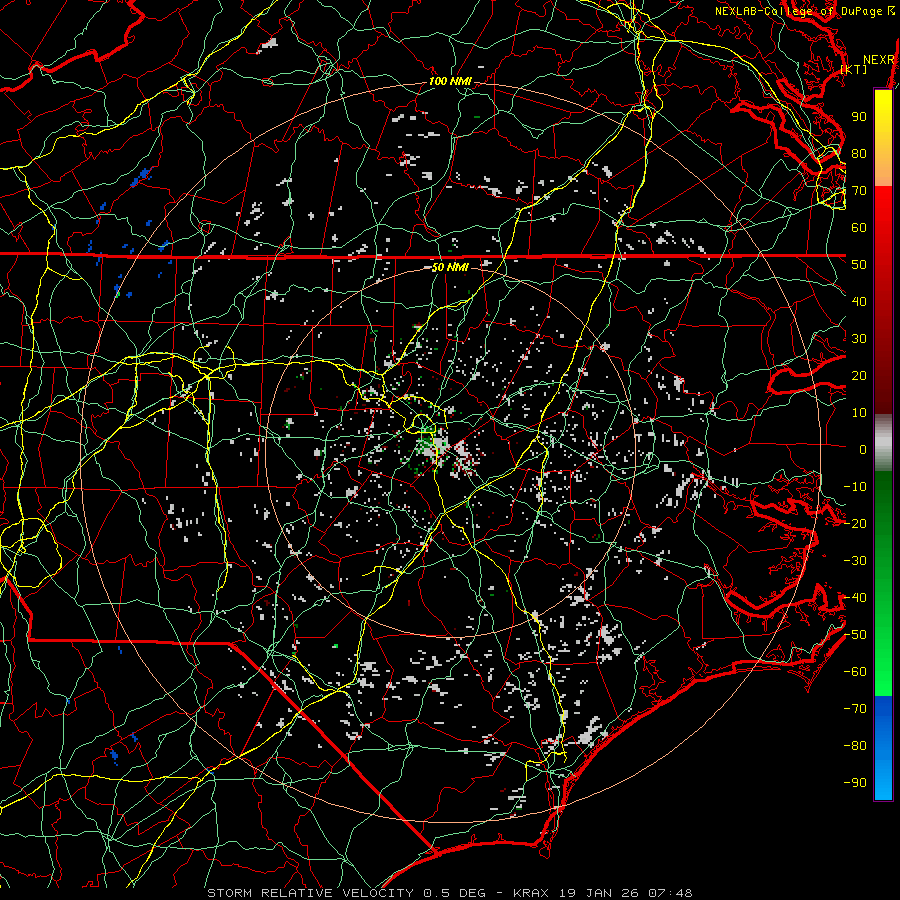Click the 19 JAN 26 date in caption
900x900 pixels.
click(598, 893)
